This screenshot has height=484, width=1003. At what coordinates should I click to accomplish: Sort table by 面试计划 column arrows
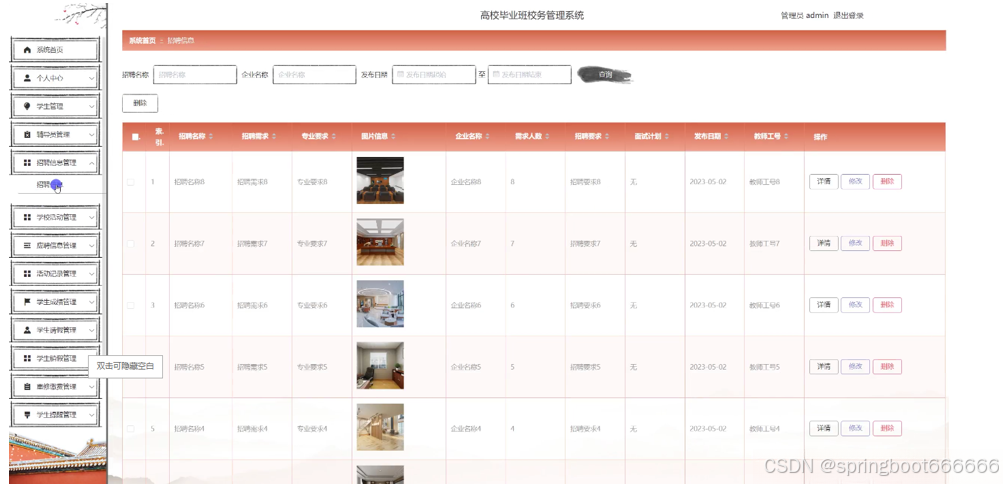coord(667,137)
